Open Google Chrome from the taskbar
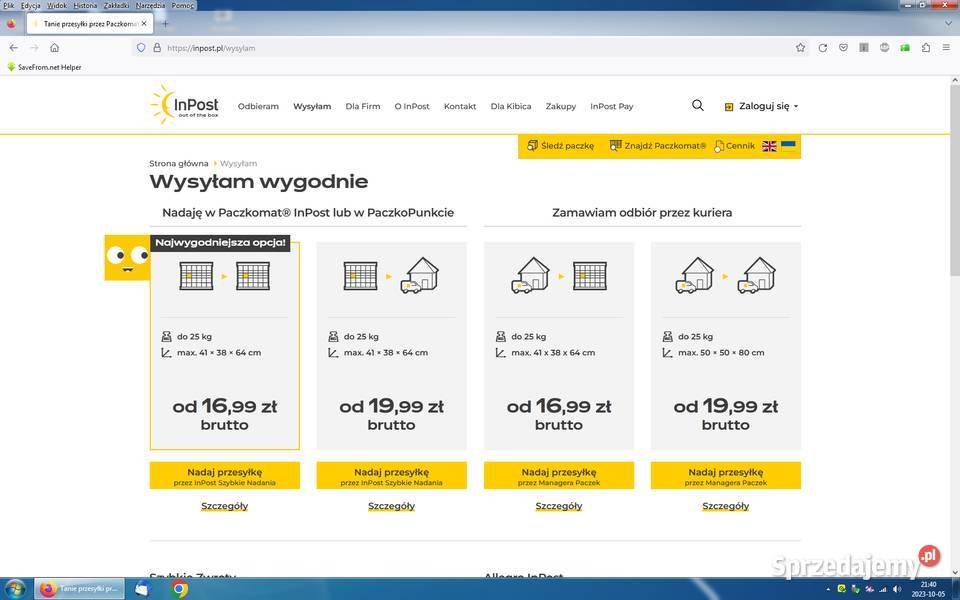This screenshot has width=960, height=600. point(179,589)
